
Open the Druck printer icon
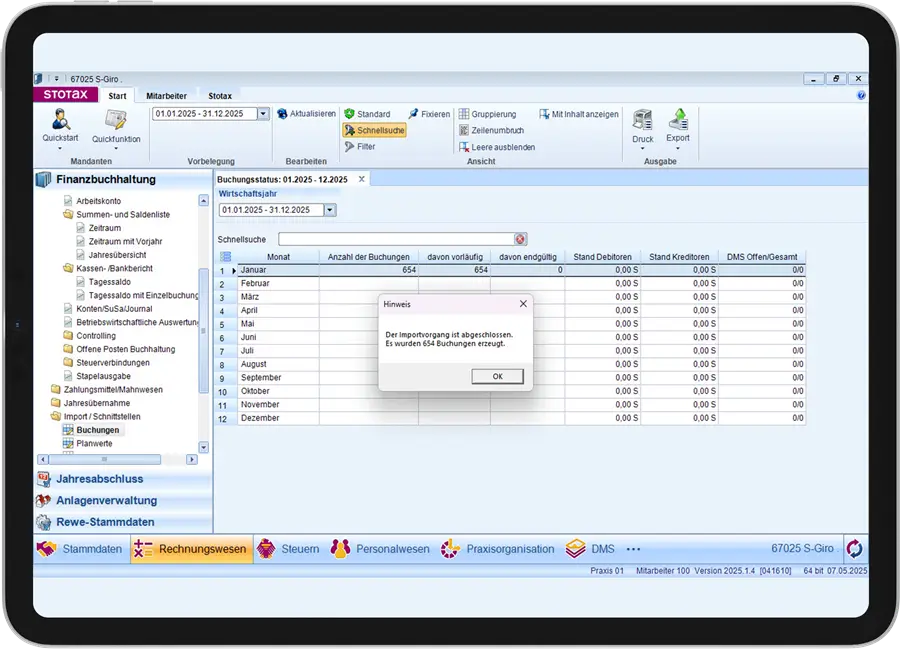coord(642,120)
